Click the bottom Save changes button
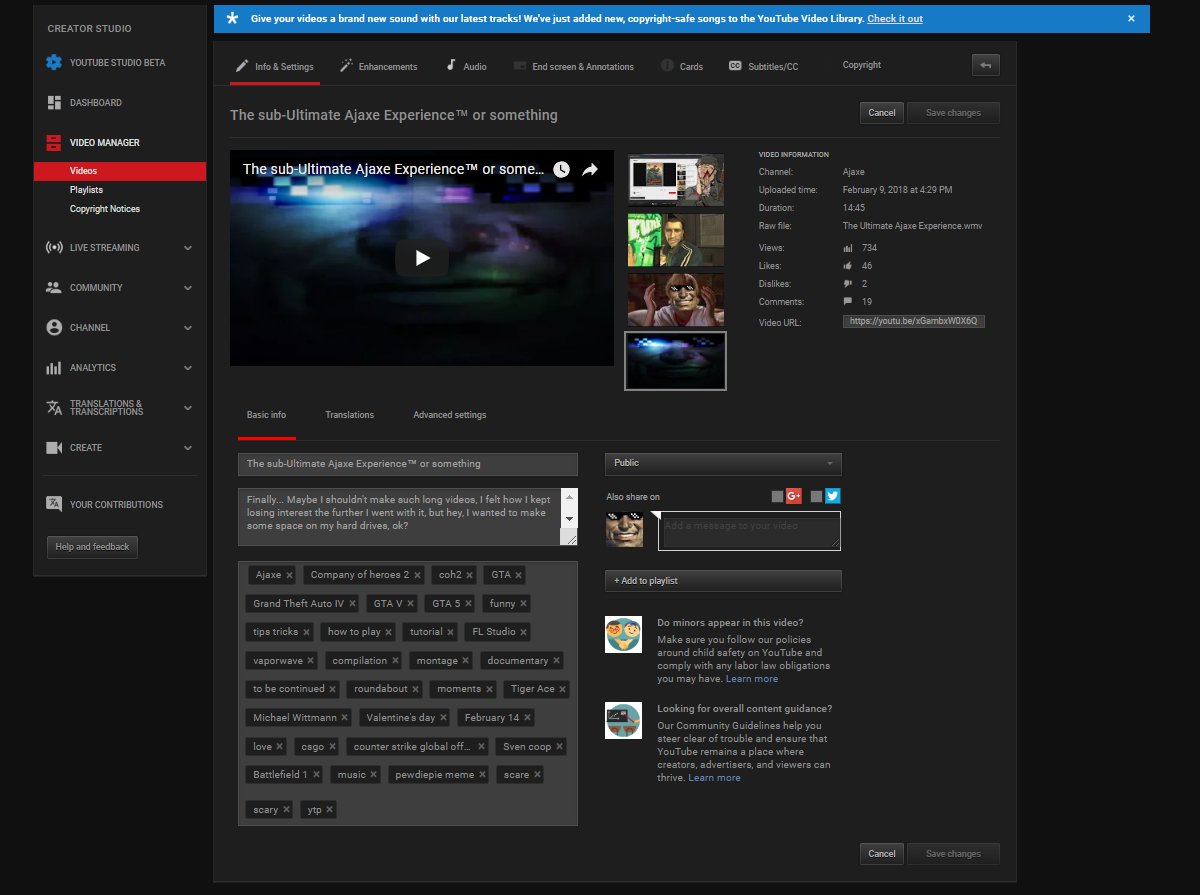 pyautogui.click(x=953, y=854)
